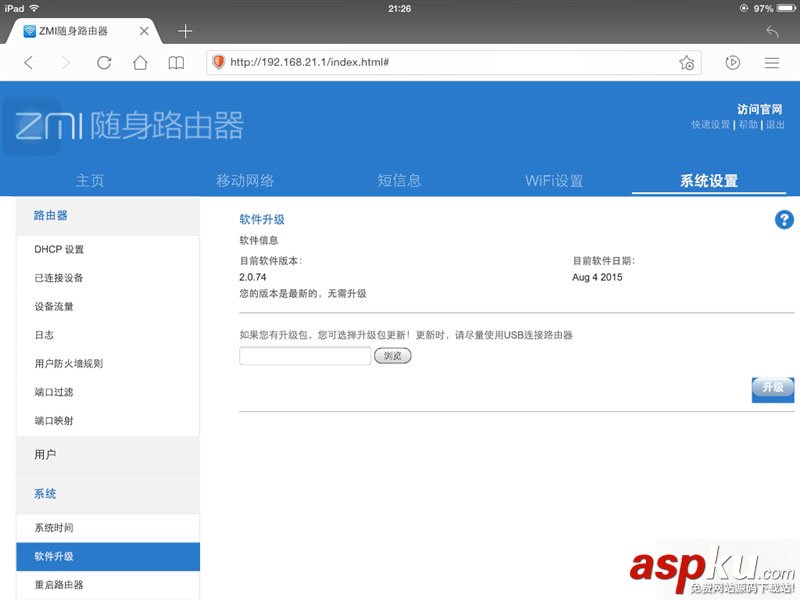
Task: Open a new browser tab with the plus
Action: coord(185,31)
